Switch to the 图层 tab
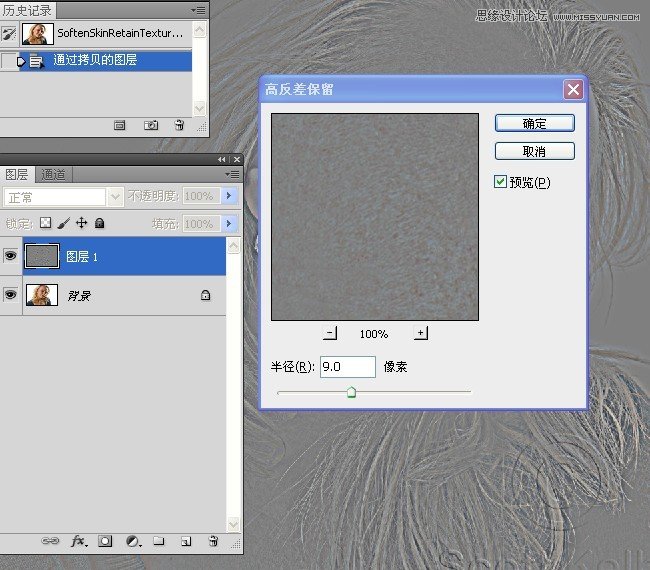The image size is (650, 570). [17, 175]
